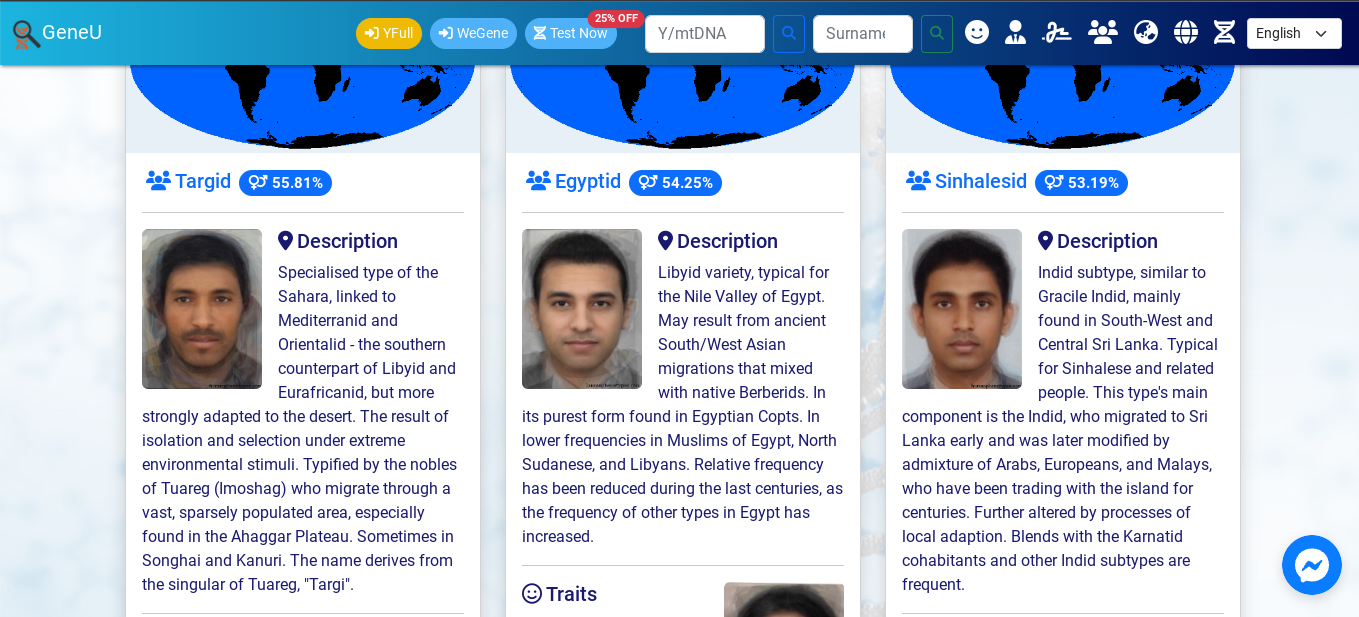Open the Egyptid phenotype title link
Screen dimensions: 1359x617
coord(588,181)
